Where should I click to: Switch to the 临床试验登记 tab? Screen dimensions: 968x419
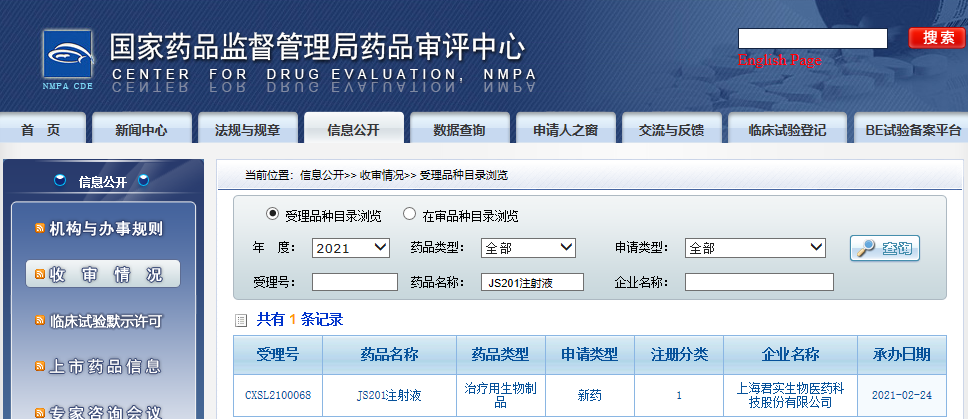787,130
